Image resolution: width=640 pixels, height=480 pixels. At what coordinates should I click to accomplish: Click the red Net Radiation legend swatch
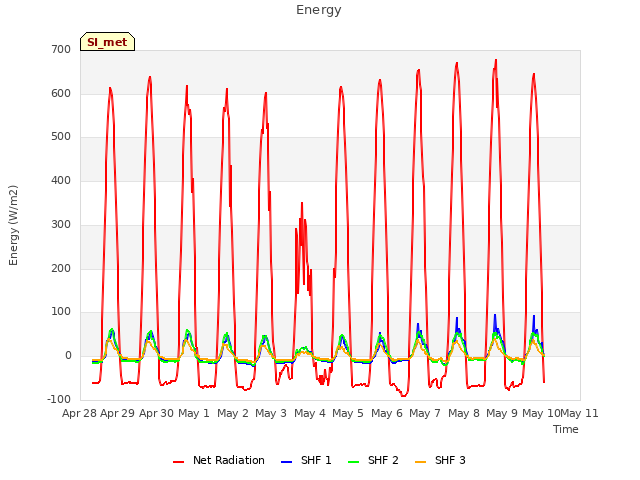(x=178, y=462)
